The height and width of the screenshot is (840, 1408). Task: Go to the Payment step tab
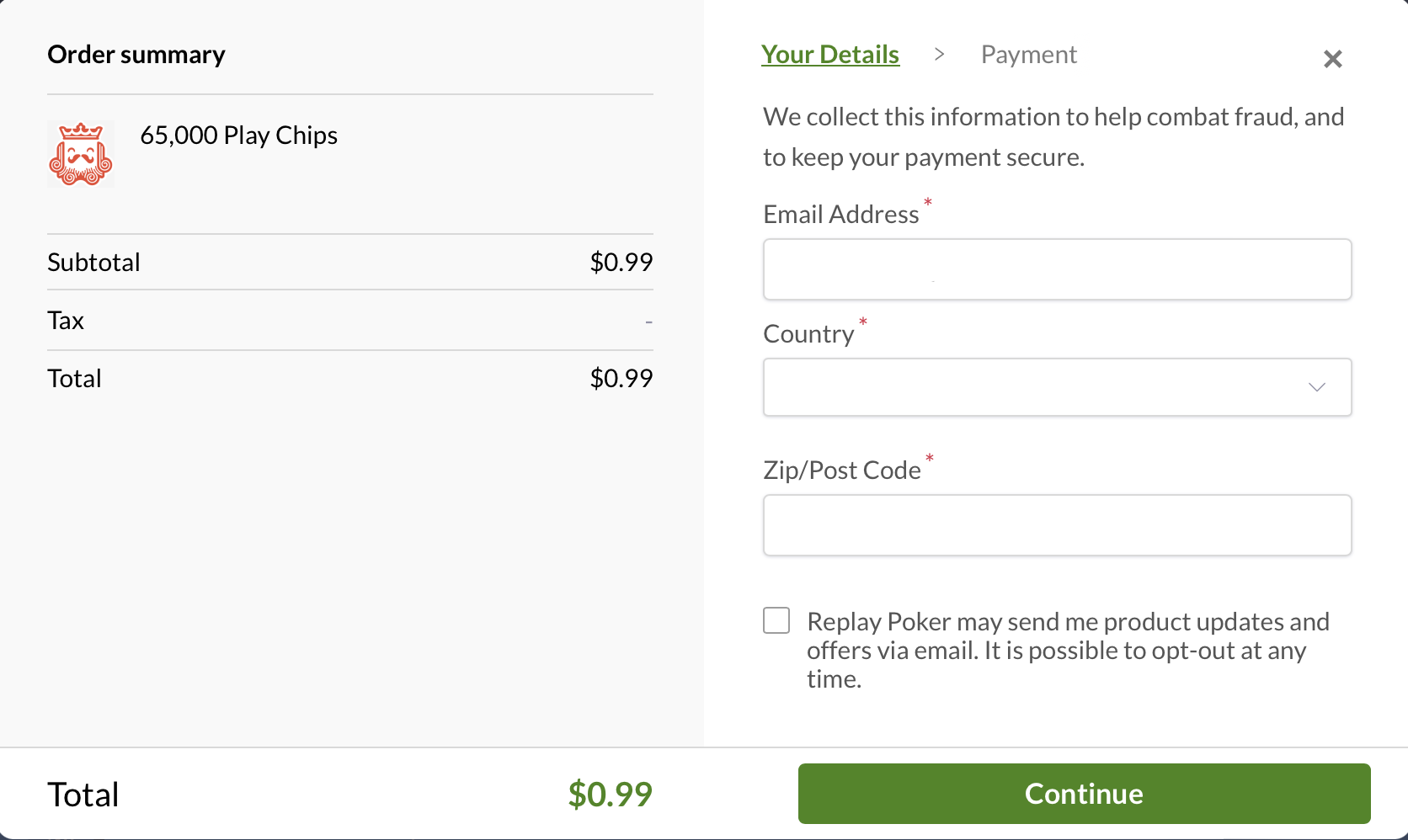click(1028, 55)
